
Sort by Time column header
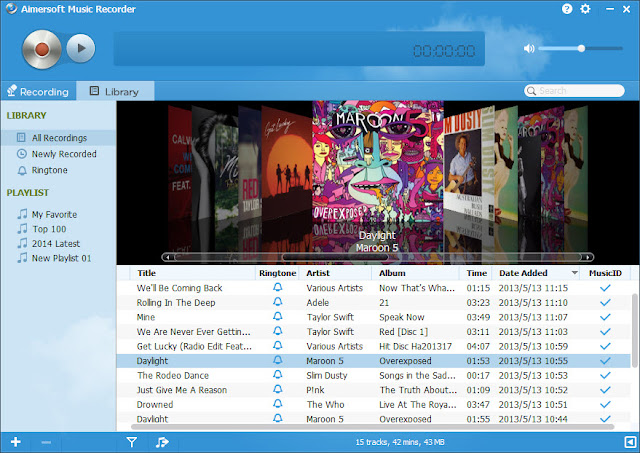point(477,273)
